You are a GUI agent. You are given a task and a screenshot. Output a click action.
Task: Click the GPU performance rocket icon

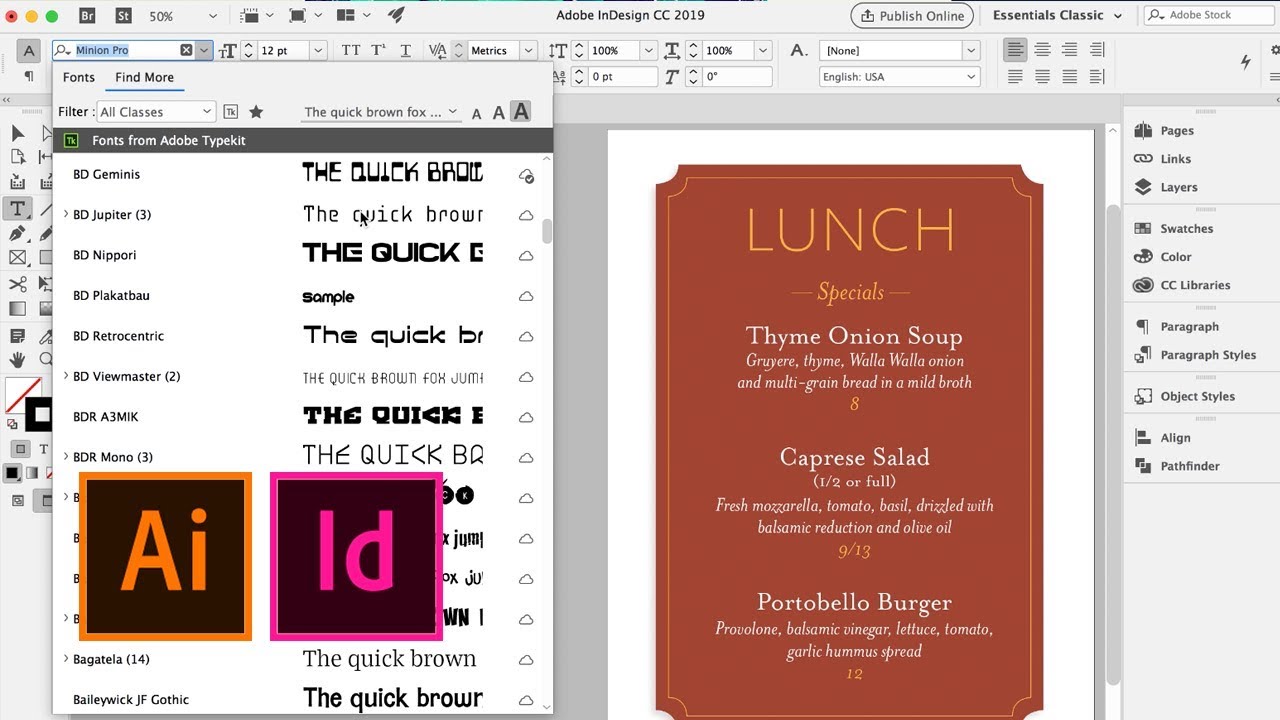(396, 16)
